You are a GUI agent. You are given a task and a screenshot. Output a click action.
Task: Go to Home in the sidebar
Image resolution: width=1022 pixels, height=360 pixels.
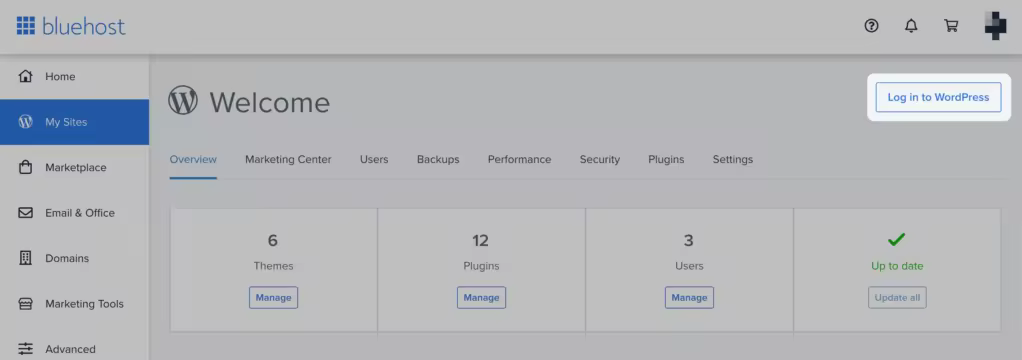coord(74,76)
